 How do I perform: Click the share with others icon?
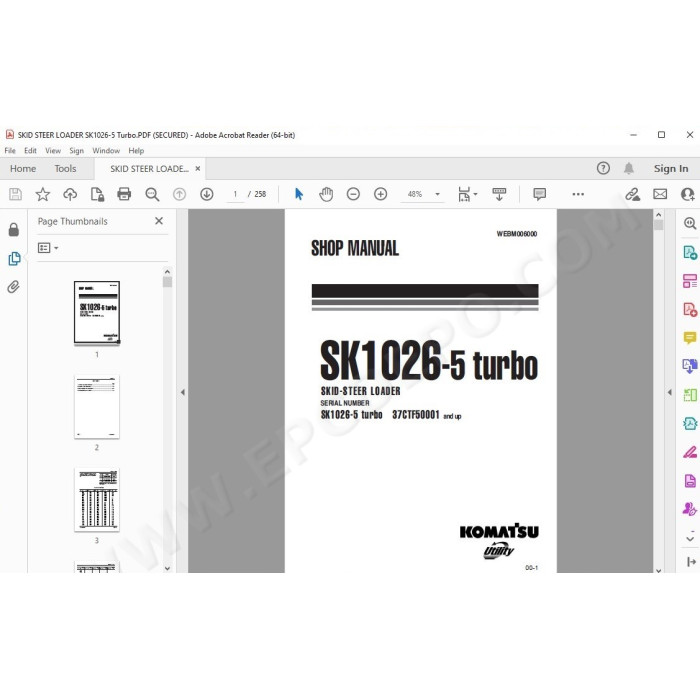688,194
